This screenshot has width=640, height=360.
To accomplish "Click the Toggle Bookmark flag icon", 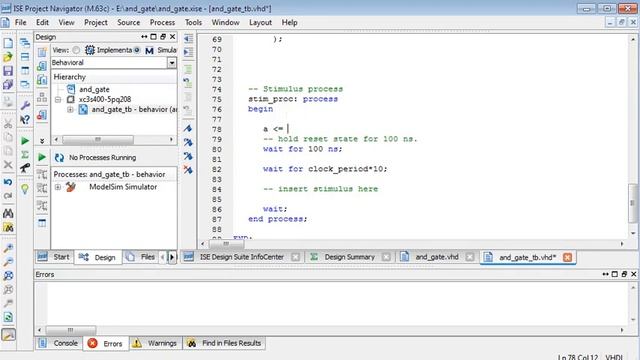I will pyautogui.click(x=188, y=128).
